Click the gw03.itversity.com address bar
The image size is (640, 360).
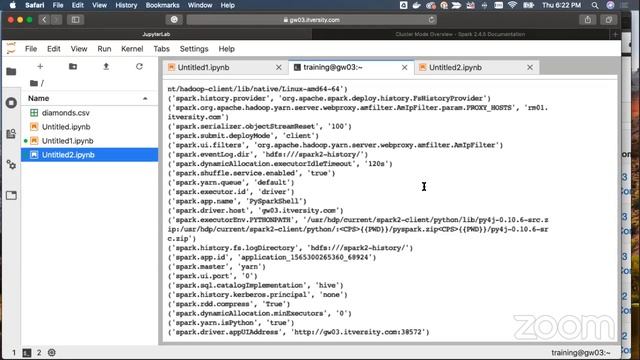(x=312, y=20)
